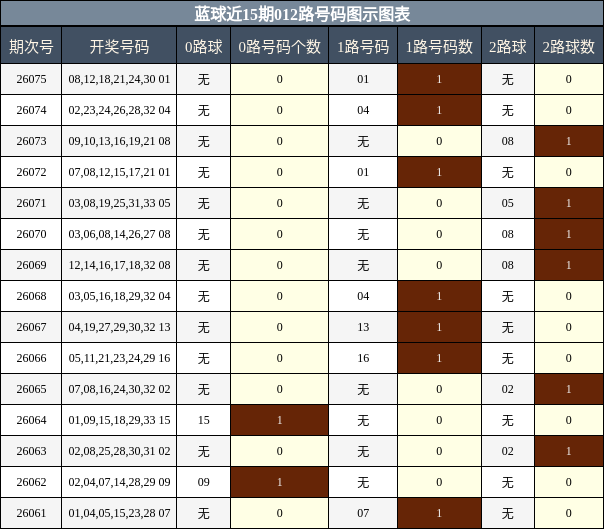Click issue number 26064
Viewport: 604px width, 529px height.
pyautogui.click(x=31, y=420)
